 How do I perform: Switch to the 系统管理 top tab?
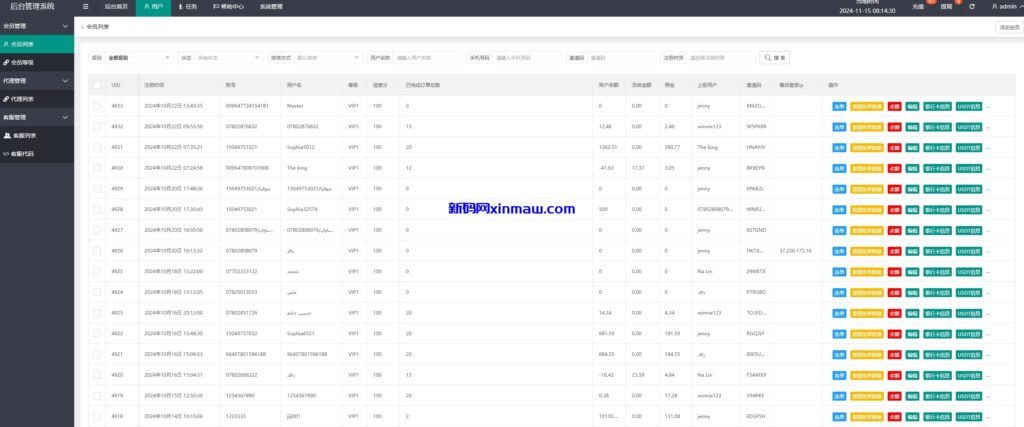(x=271, y=6)
